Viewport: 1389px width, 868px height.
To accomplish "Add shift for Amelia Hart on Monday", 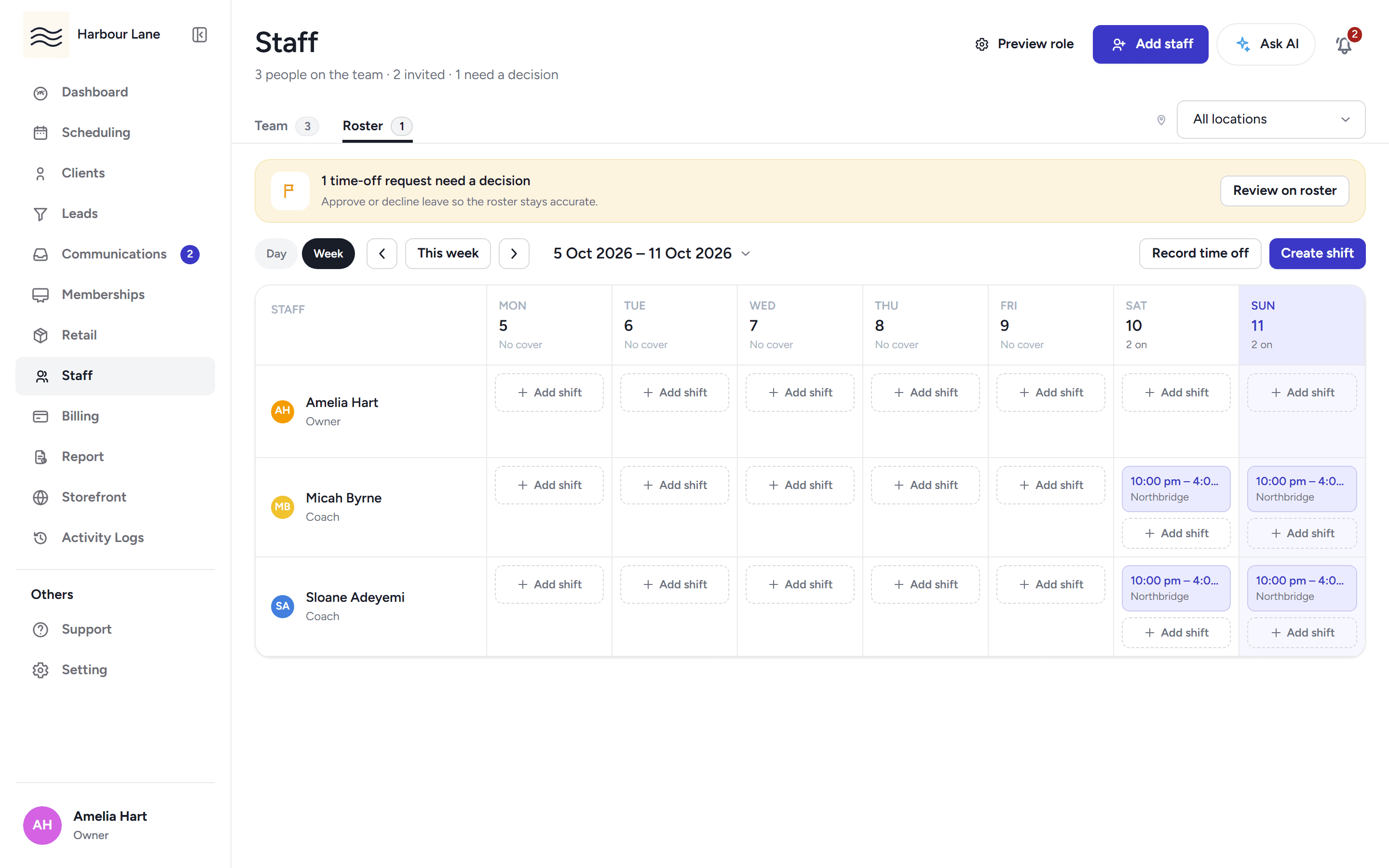I will click(549, 393).
